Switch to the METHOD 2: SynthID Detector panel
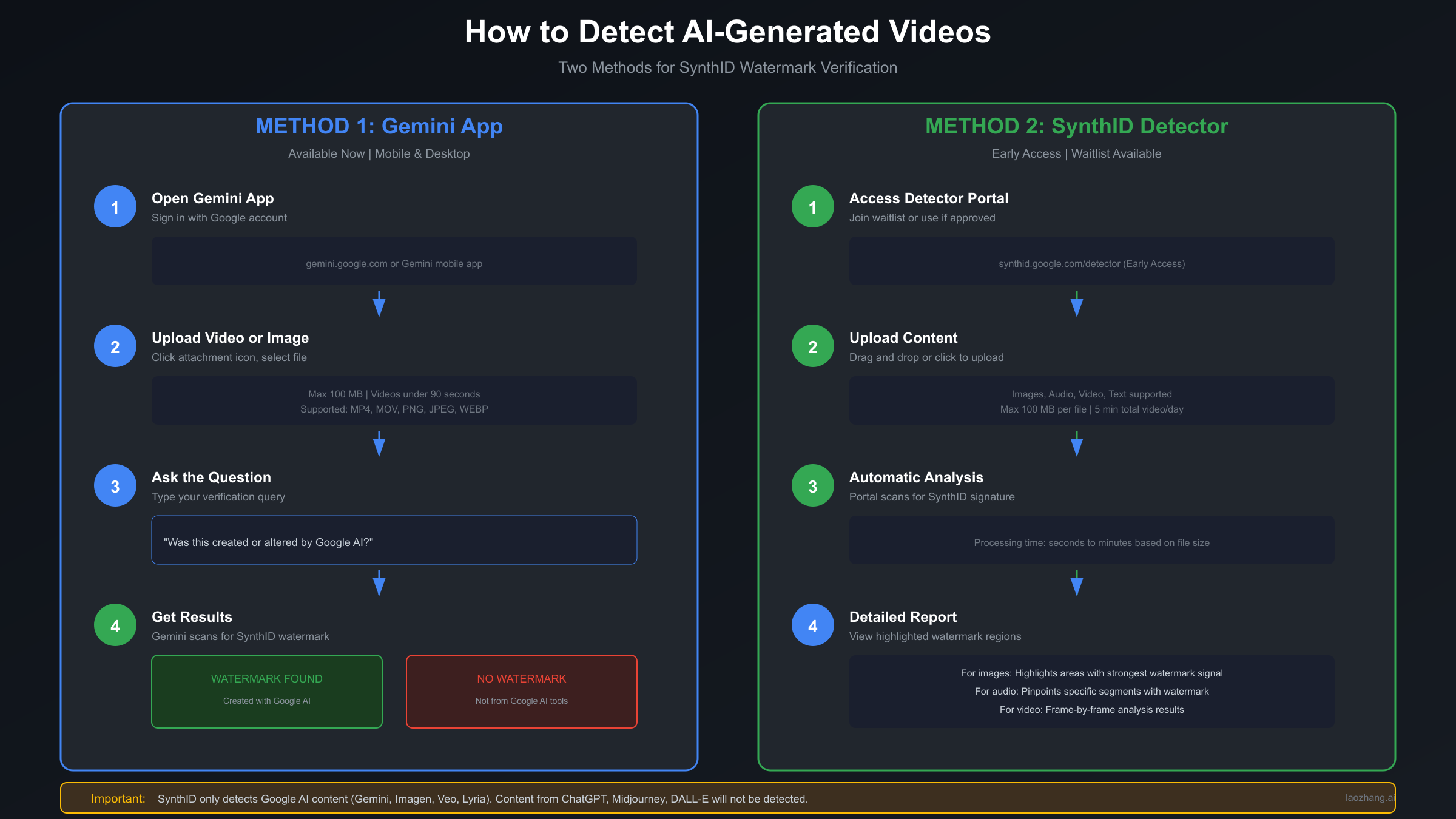The image size is (1456, 819). (1076, 126)
